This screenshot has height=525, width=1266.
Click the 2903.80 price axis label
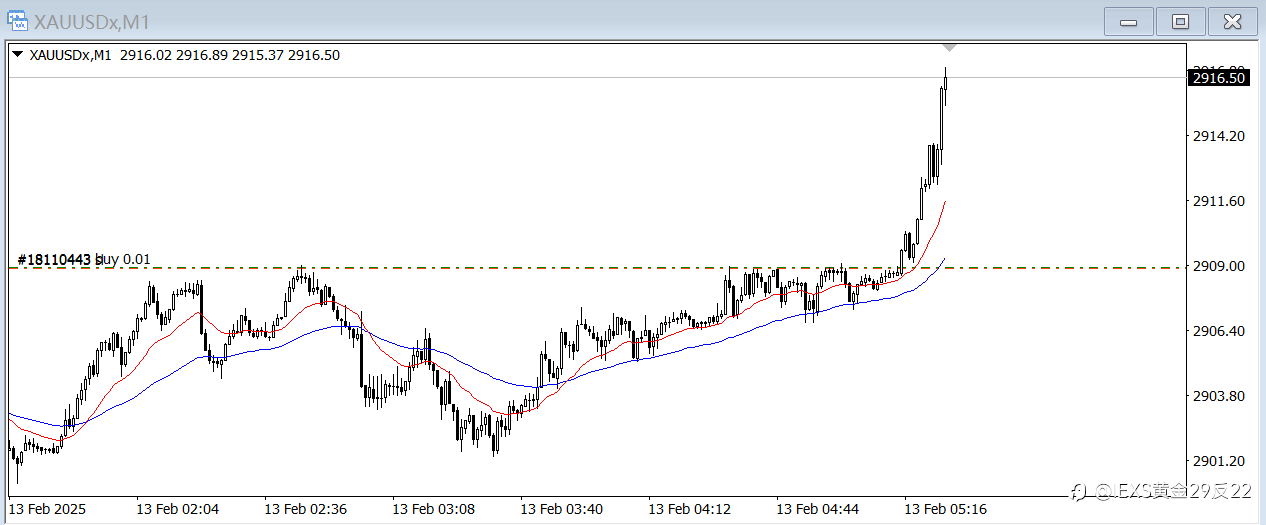[x=1217, y=396]
